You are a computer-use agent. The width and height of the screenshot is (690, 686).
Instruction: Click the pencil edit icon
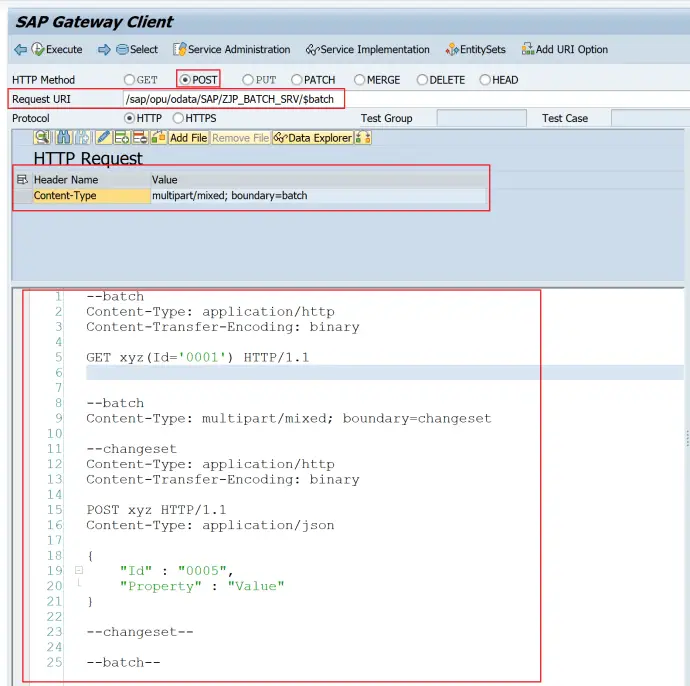coord(103,138)
